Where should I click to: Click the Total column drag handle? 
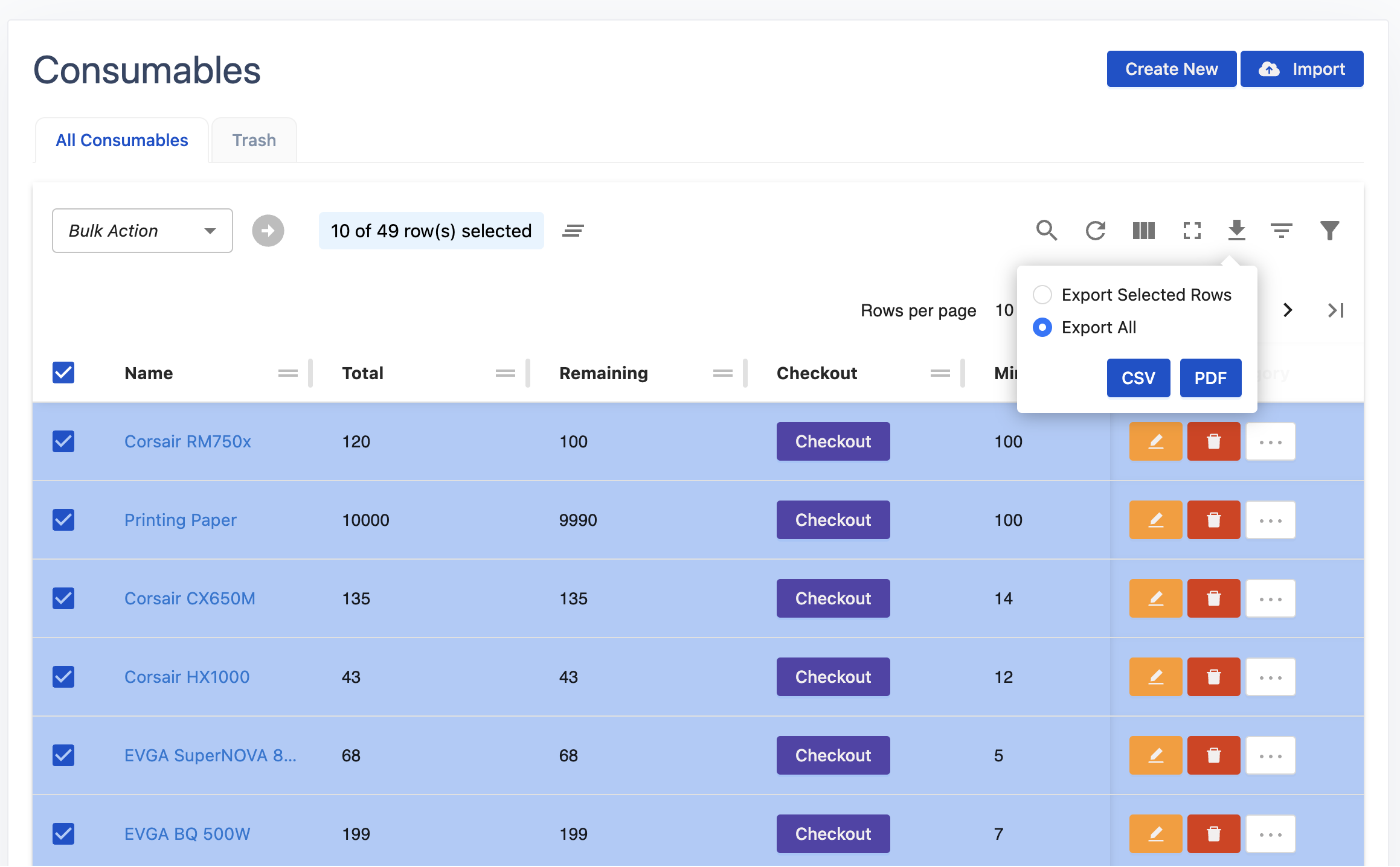click(x=506, y=373)
